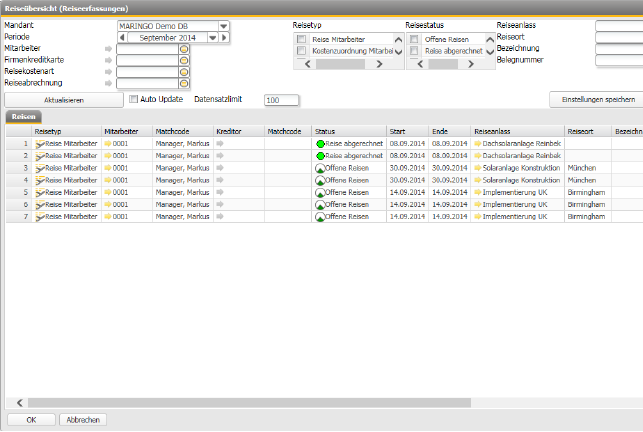The height and width of the screenshot is (432, 643).
Task: Click the round icon next to Reiseabrechnung field
Action: [184, 84]
